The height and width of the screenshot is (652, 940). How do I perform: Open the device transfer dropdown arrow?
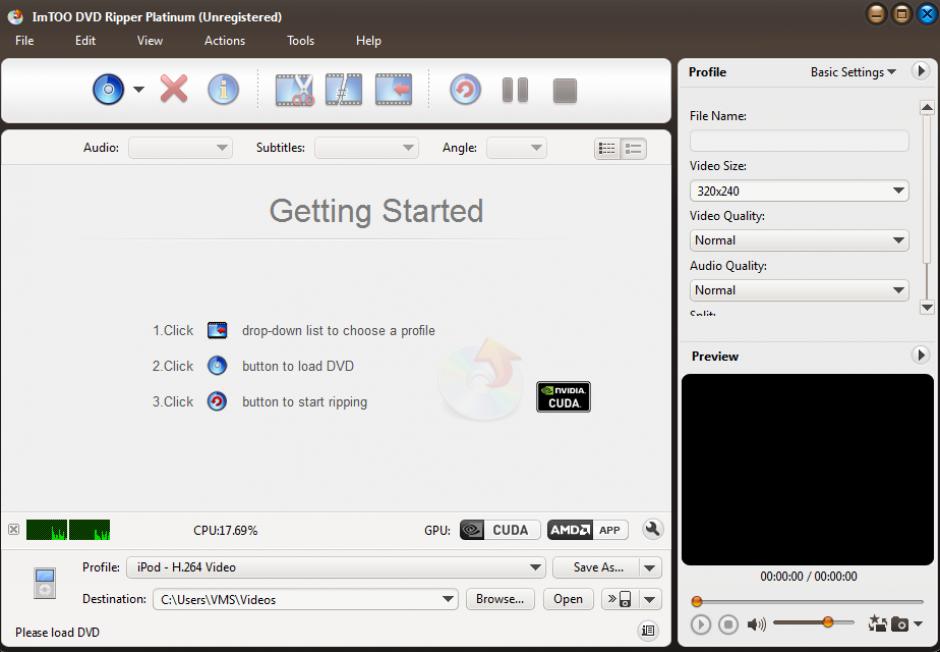tap(650, 599)
